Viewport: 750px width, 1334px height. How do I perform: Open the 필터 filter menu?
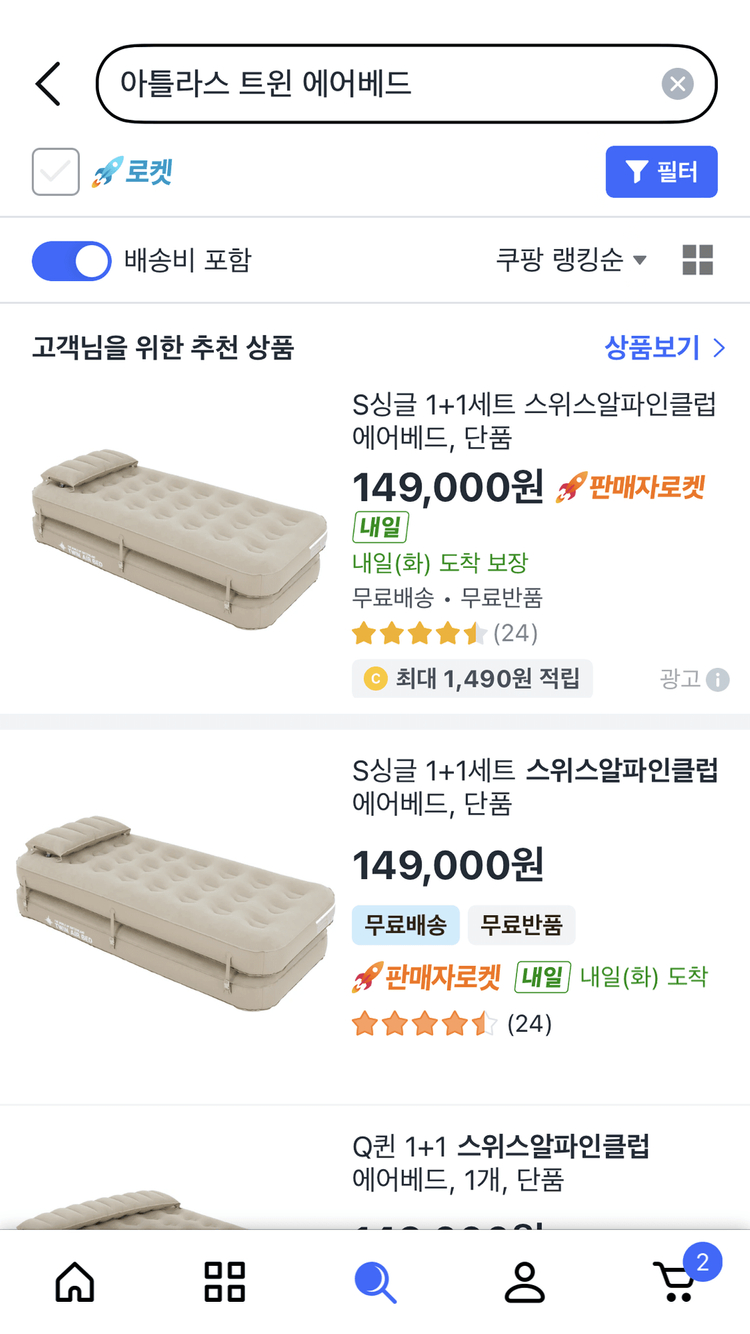(661, 171)
